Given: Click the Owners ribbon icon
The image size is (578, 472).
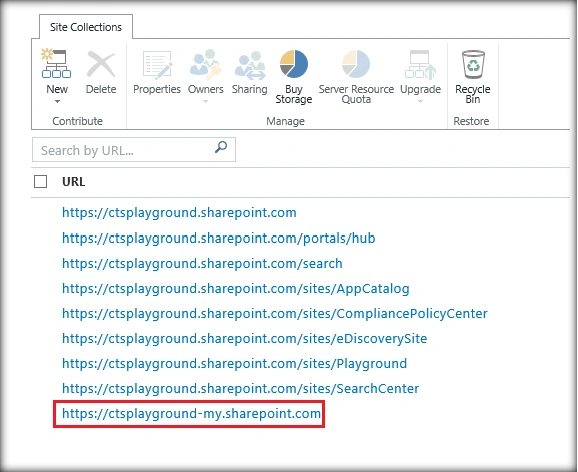Looking at the screenshot, I should coord(205,65).
